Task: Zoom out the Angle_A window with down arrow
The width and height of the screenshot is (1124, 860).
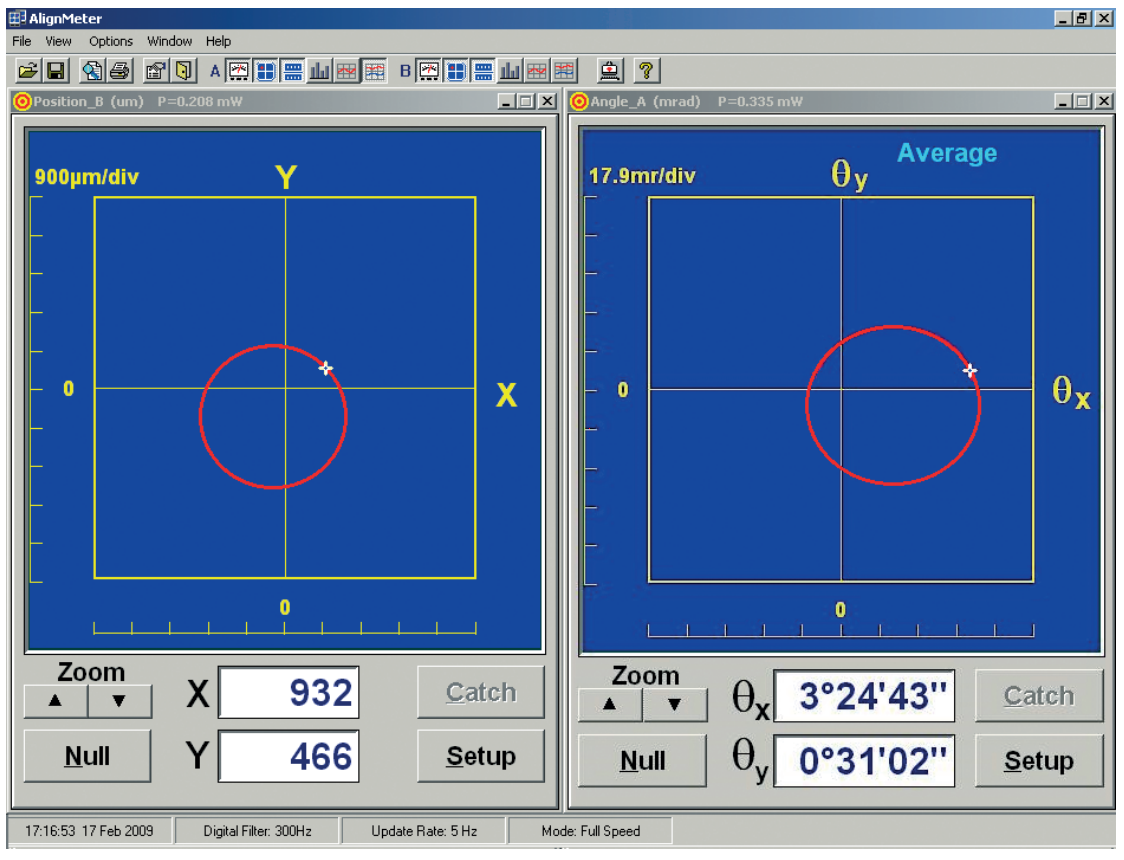Action: click(674, 704)
